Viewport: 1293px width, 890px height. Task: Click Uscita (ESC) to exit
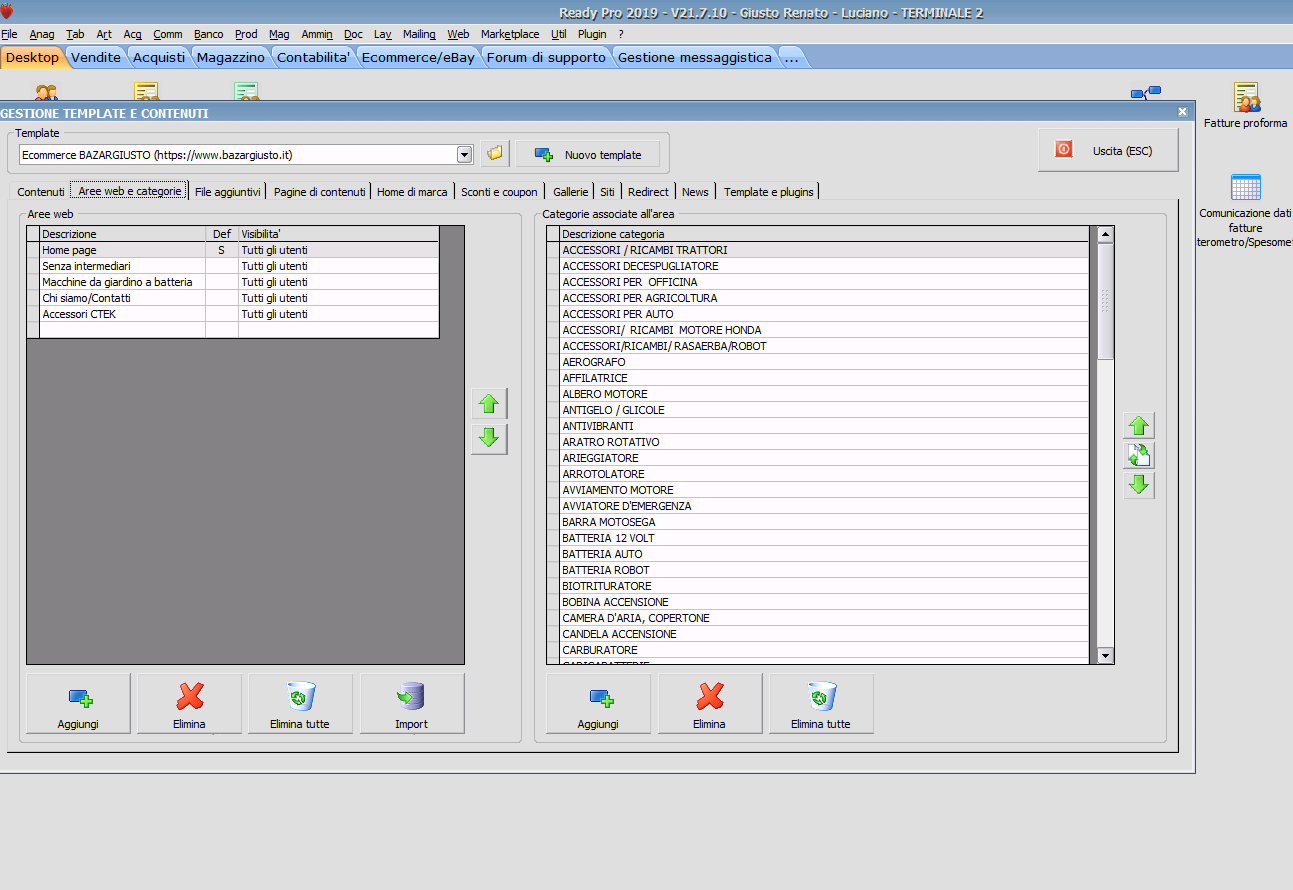1108,151
